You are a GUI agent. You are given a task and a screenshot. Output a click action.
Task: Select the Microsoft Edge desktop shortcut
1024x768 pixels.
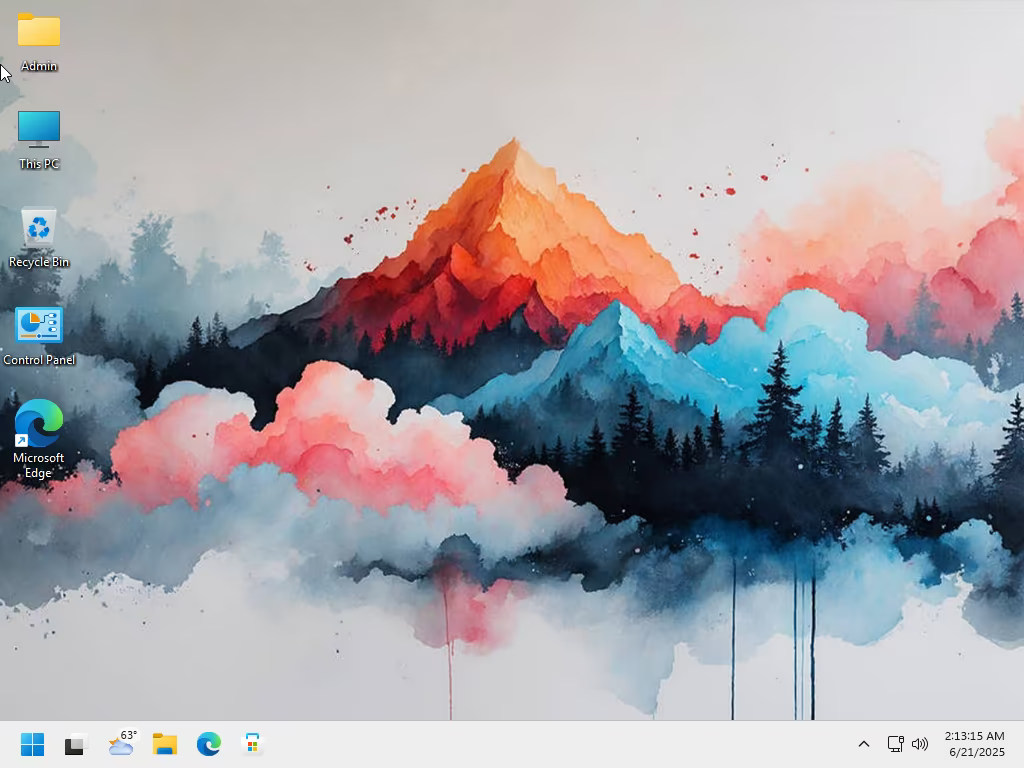(39, 439)
